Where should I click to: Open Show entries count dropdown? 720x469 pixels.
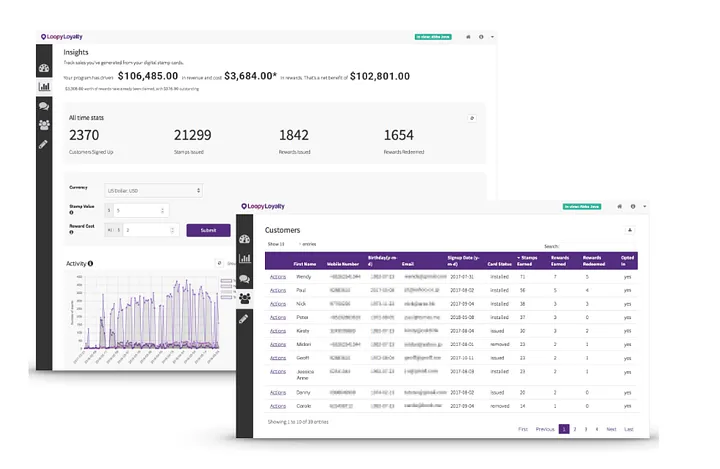point(292,244)
